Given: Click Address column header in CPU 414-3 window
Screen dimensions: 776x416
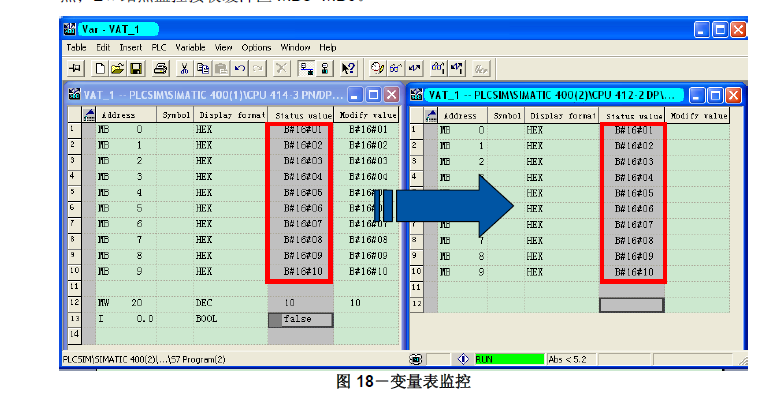Looking at the screenshot, I should (126, 115).
